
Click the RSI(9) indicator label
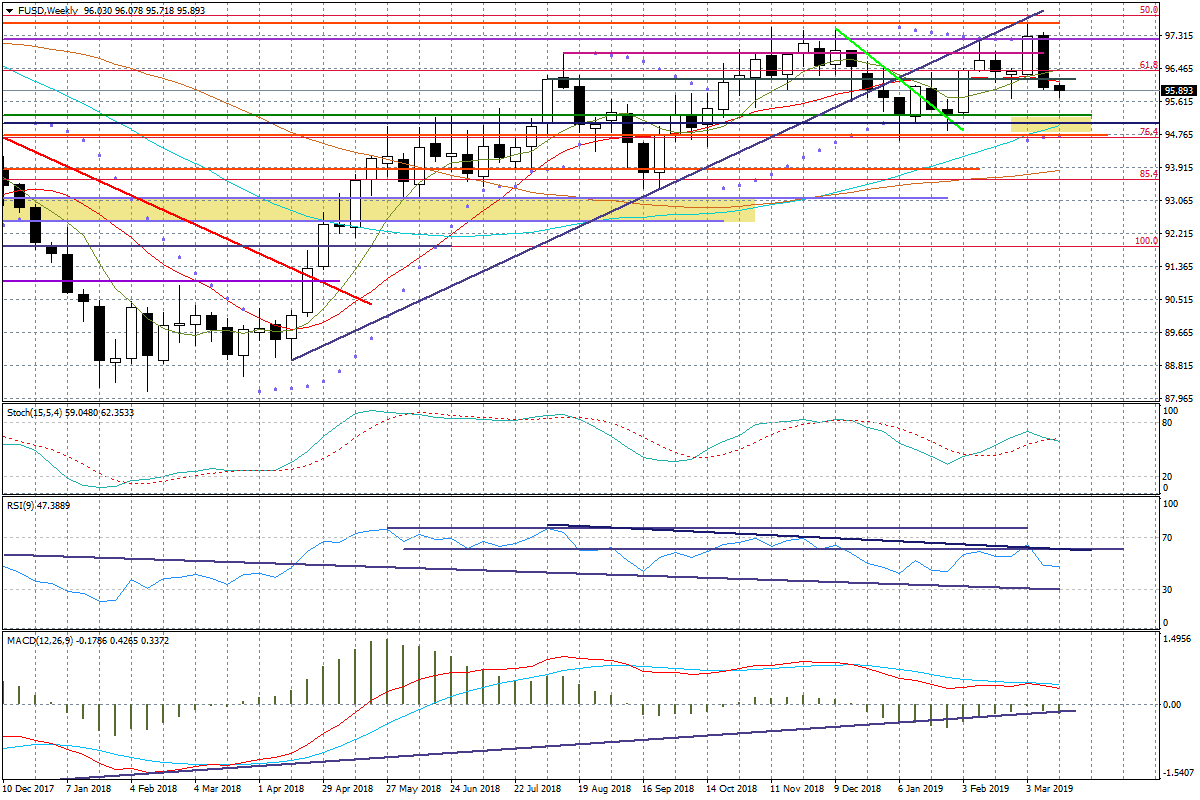point(20,507)
